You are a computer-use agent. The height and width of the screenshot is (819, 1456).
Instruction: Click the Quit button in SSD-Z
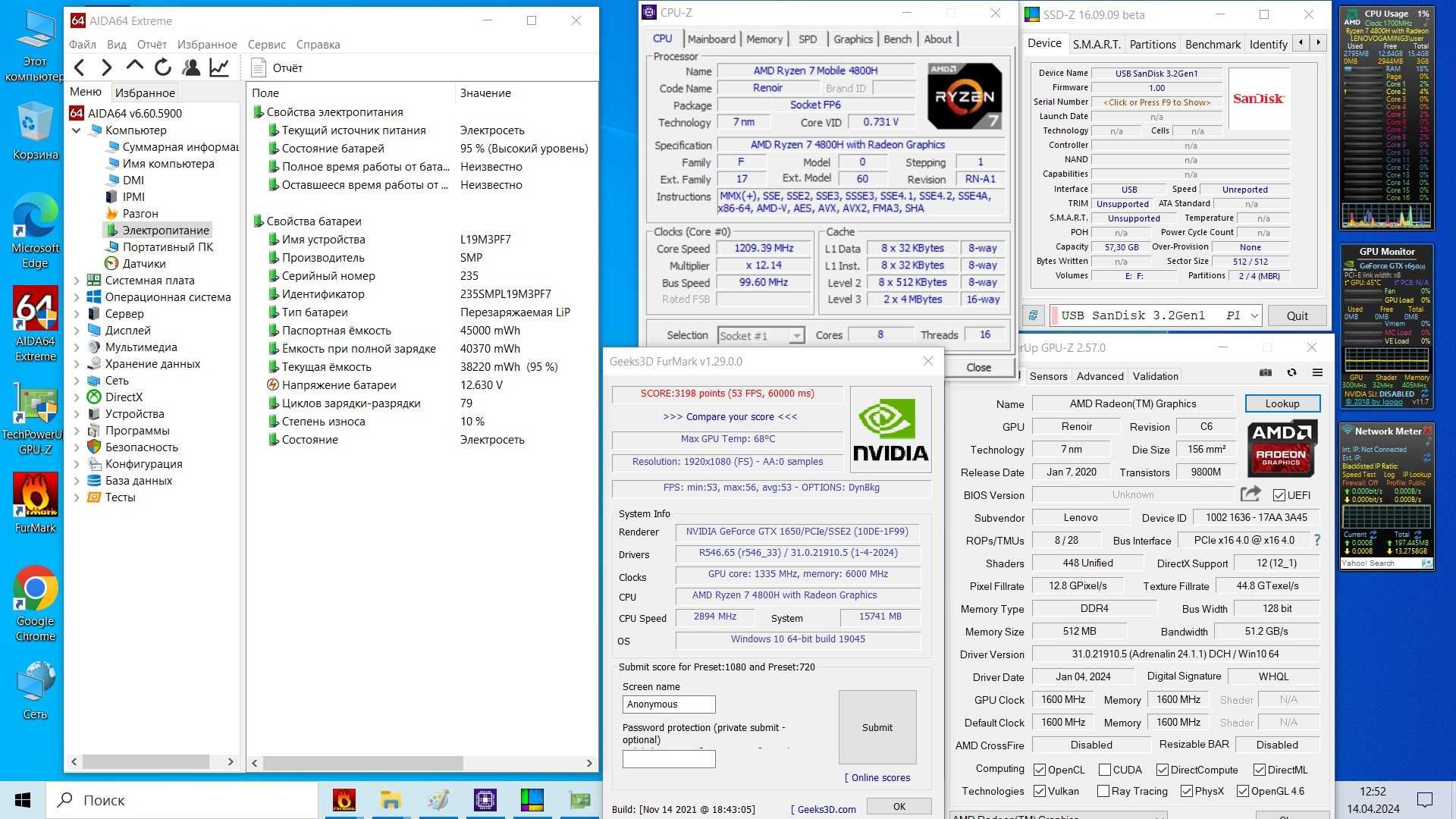tap(1297, 315)
